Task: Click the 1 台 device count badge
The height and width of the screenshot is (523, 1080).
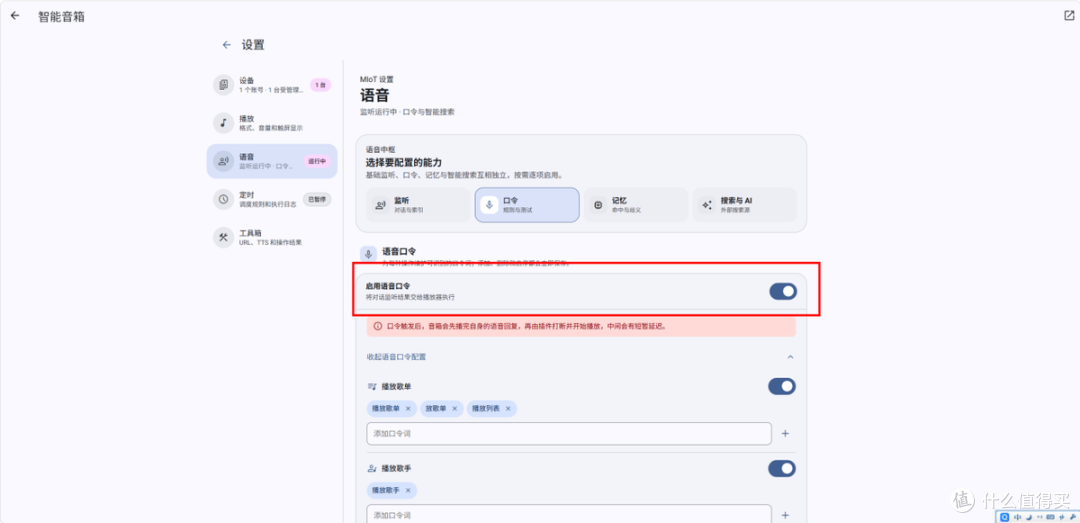Action: 320,85
